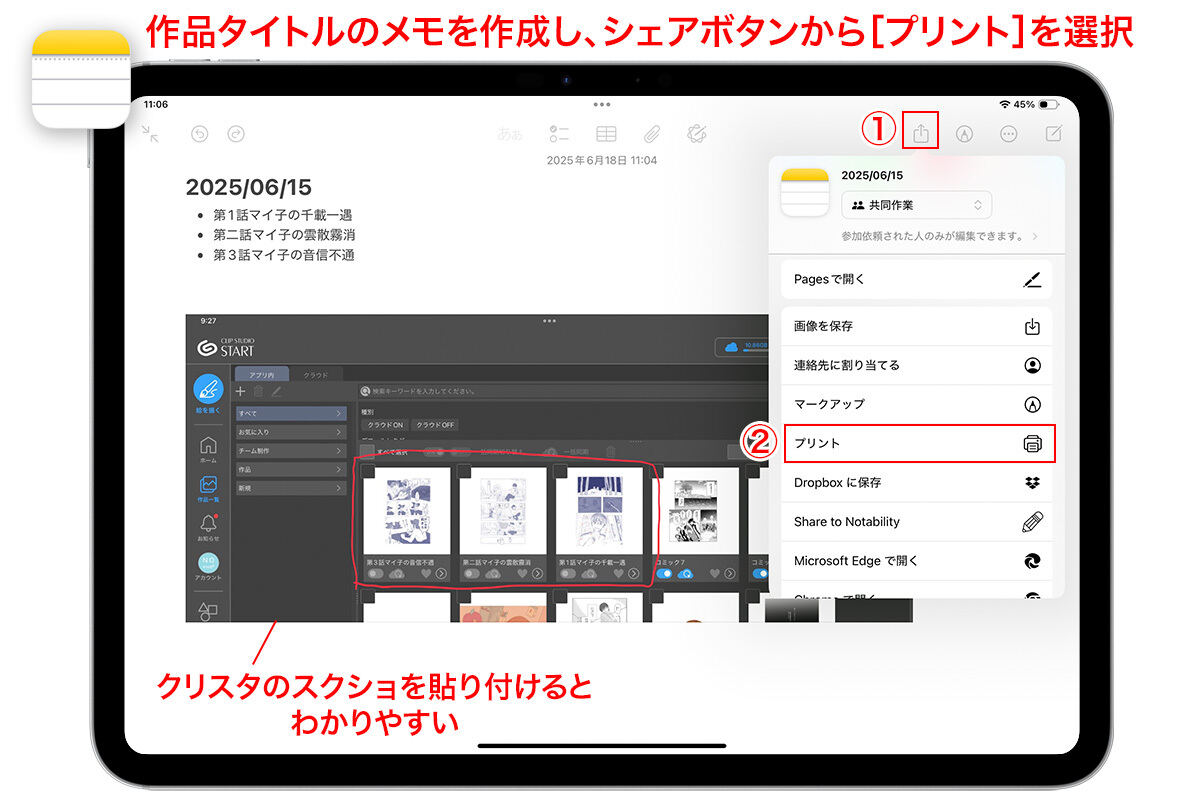Toggle cloud sync switch for コミック7
This screenshot has height=800, width=1200.
click(666, 574)
